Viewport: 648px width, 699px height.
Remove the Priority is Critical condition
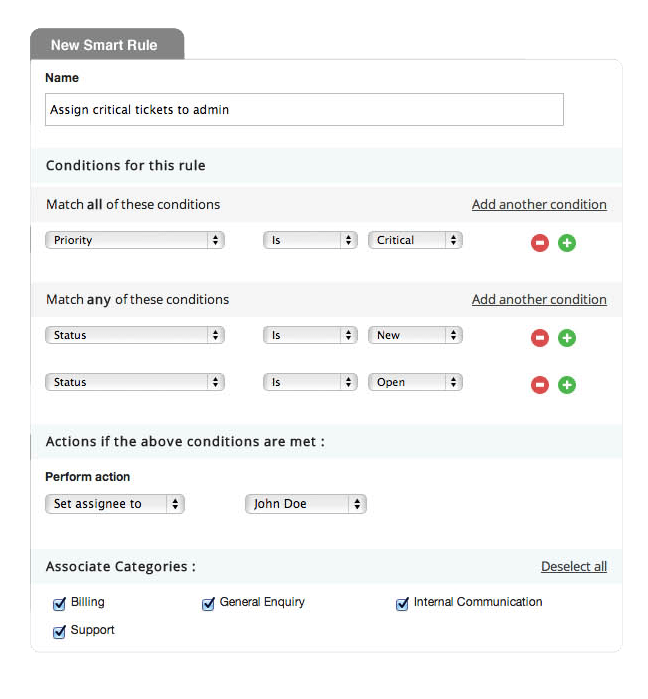tap(539, 243)
